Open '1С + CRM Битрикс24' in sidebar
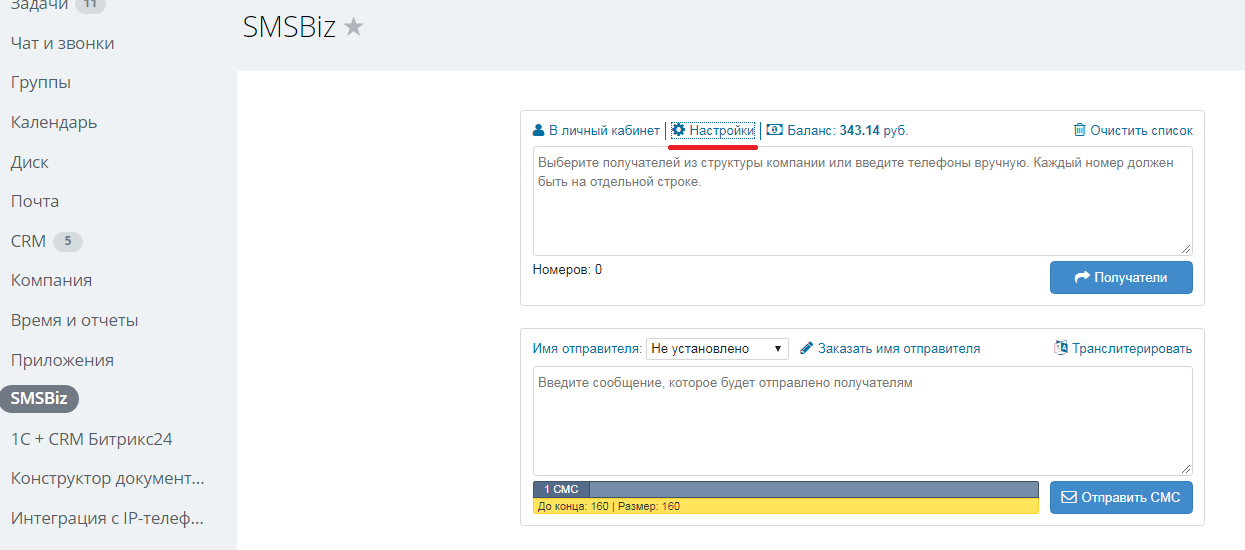The width and height of the screenshot is (1245, 550). [92, 439]
